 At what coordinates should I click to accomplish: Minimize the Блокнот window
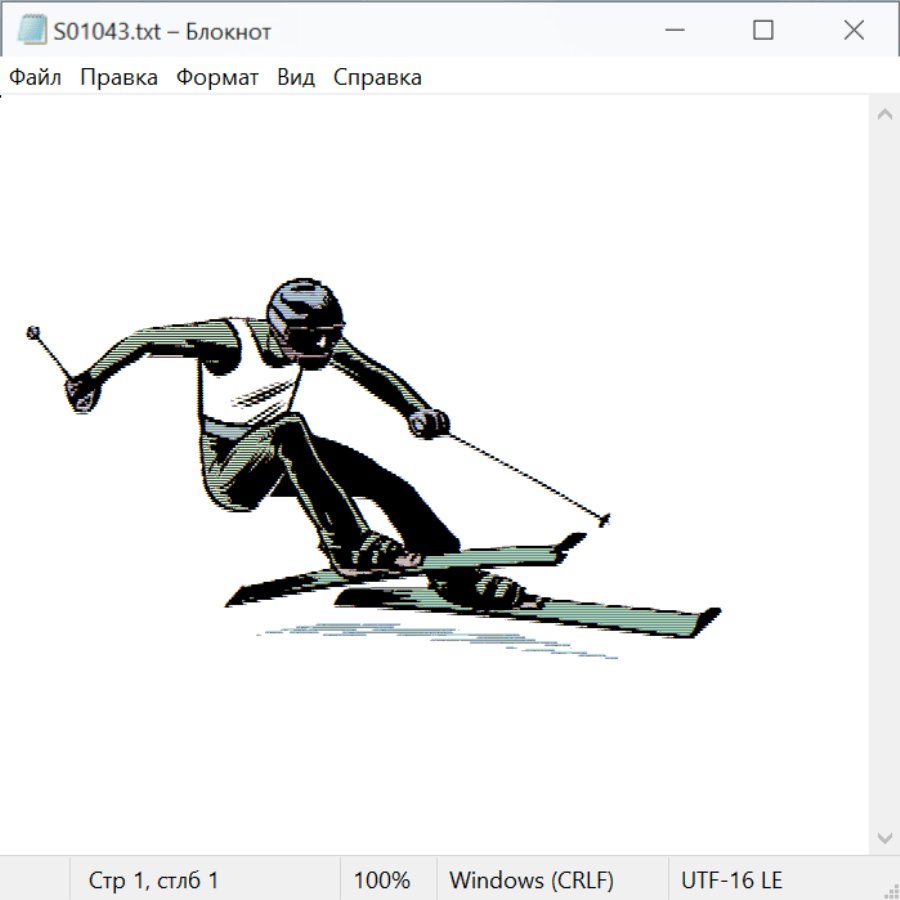(675, 31)
